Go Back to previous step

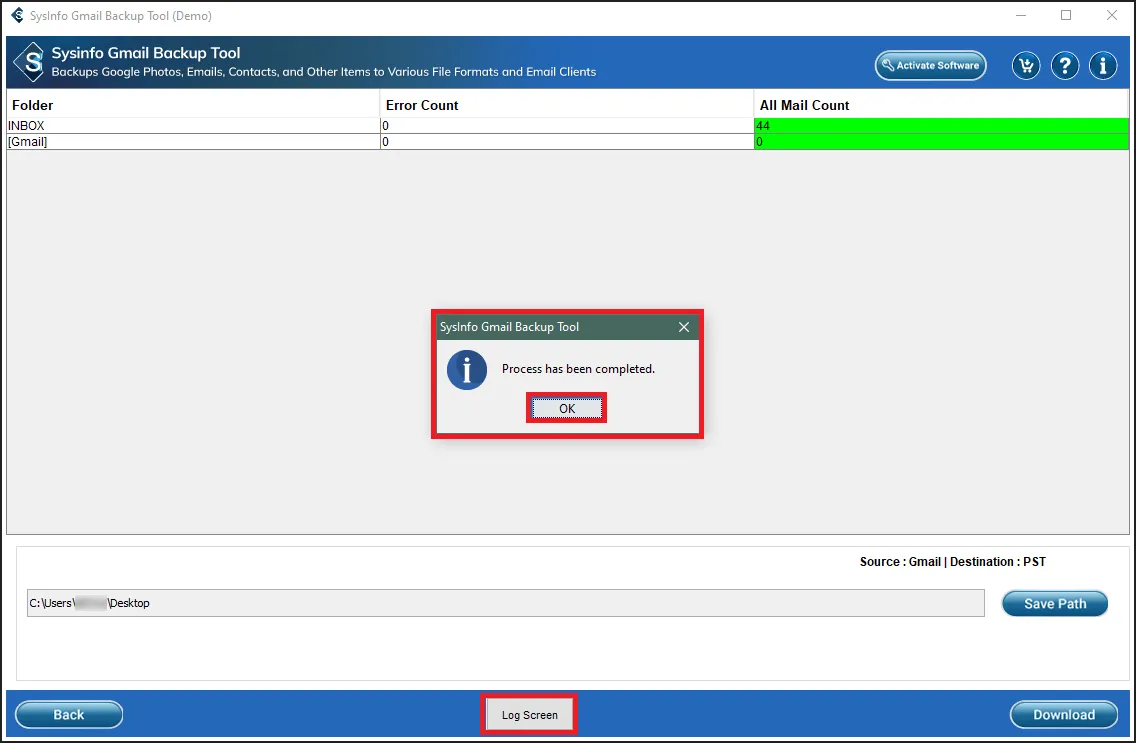coord(69,715)
